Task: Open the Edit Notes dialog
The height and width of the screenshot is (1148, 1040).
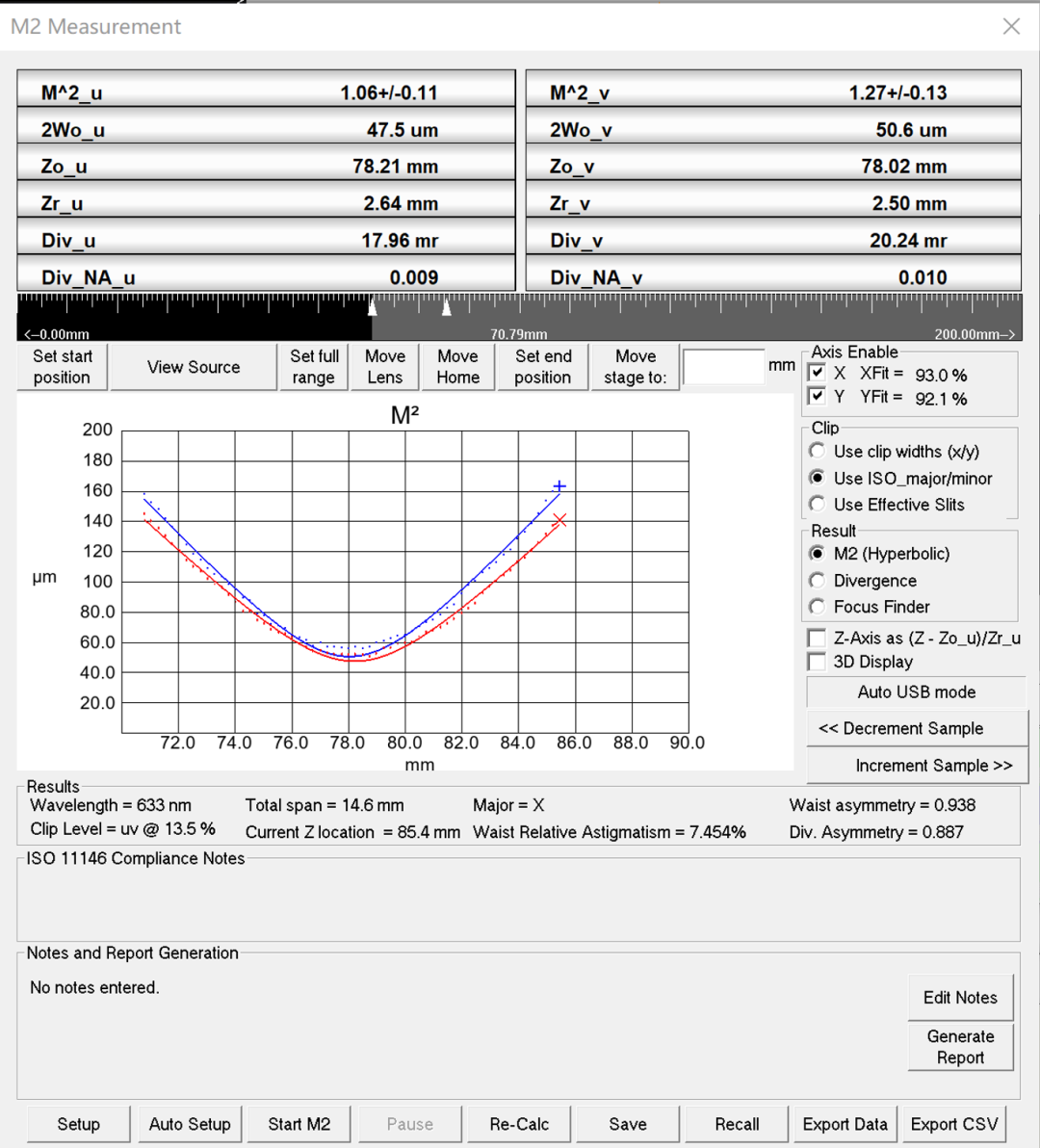Action: tap(960, 998)
